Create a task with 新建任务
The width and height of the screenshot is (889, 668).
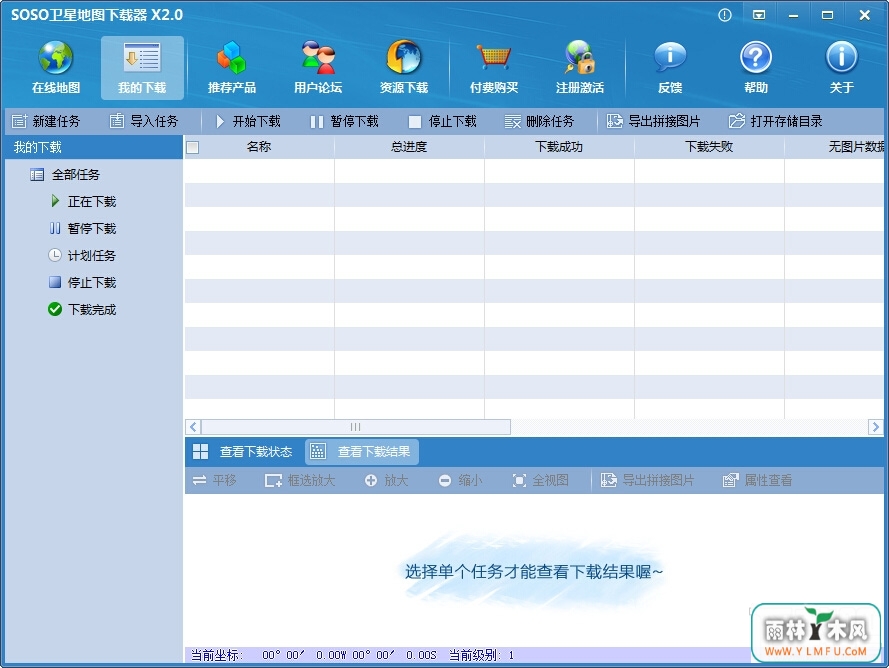[46, 121]
